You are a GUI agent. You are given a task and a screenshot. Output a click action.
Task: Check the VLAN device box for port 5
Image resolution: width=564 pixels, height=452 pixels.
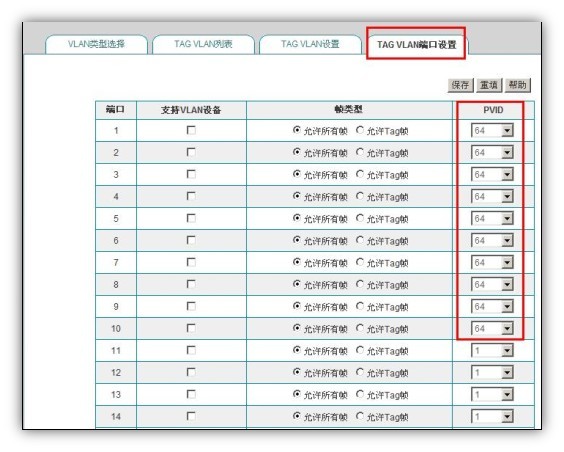click(x=191, y=218)
